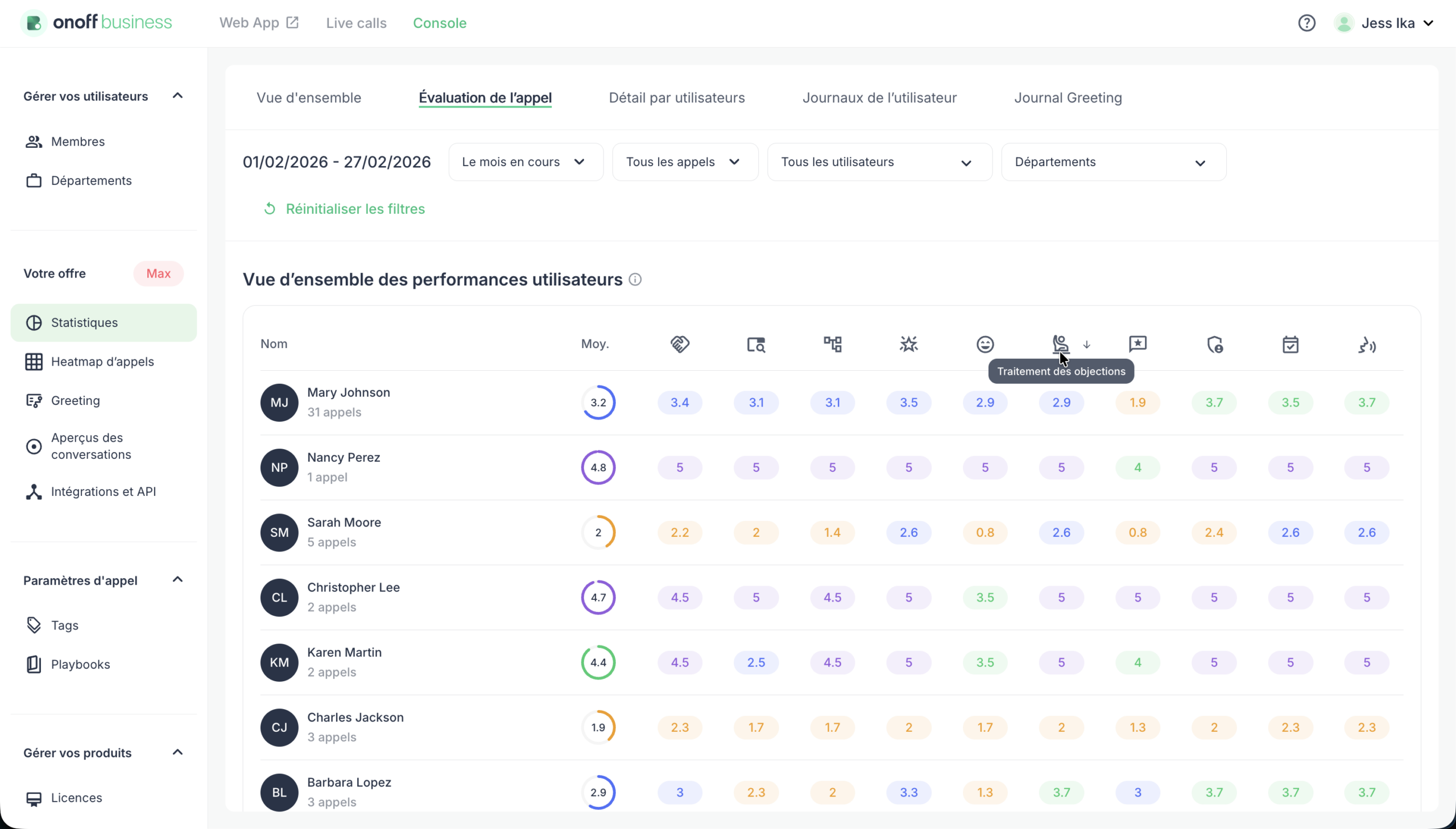Open the 'Journal Greeting' tab

1068,97
